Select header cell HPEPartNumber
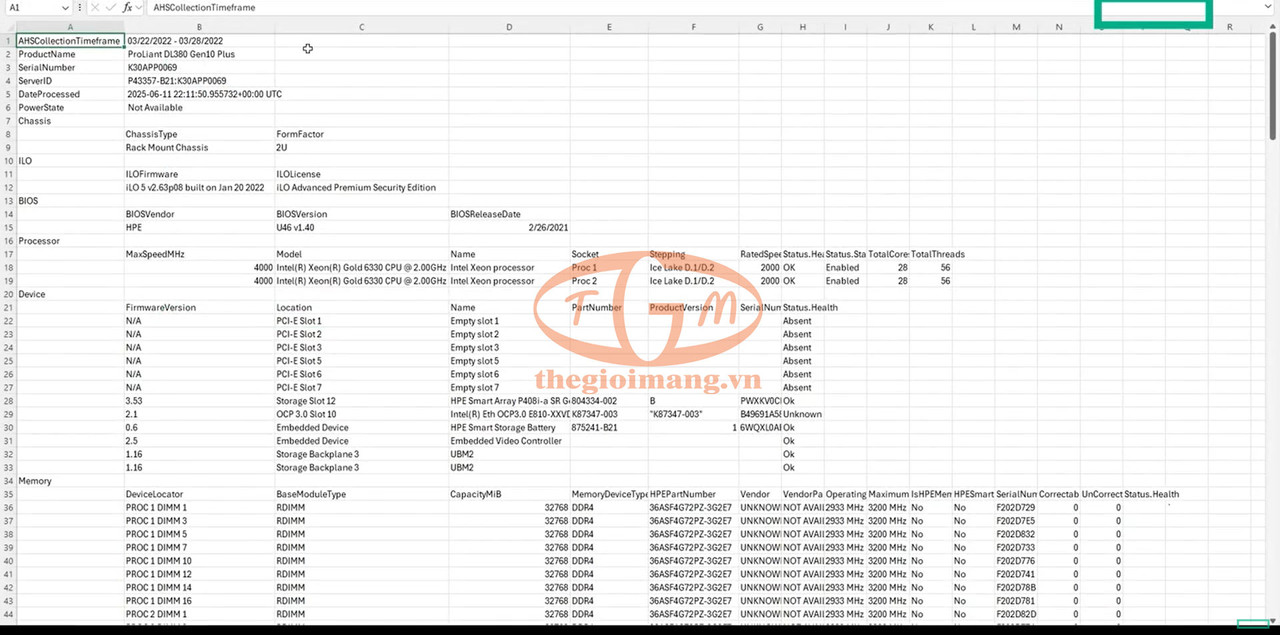1280x635 pixels. [x=693, y=494]
